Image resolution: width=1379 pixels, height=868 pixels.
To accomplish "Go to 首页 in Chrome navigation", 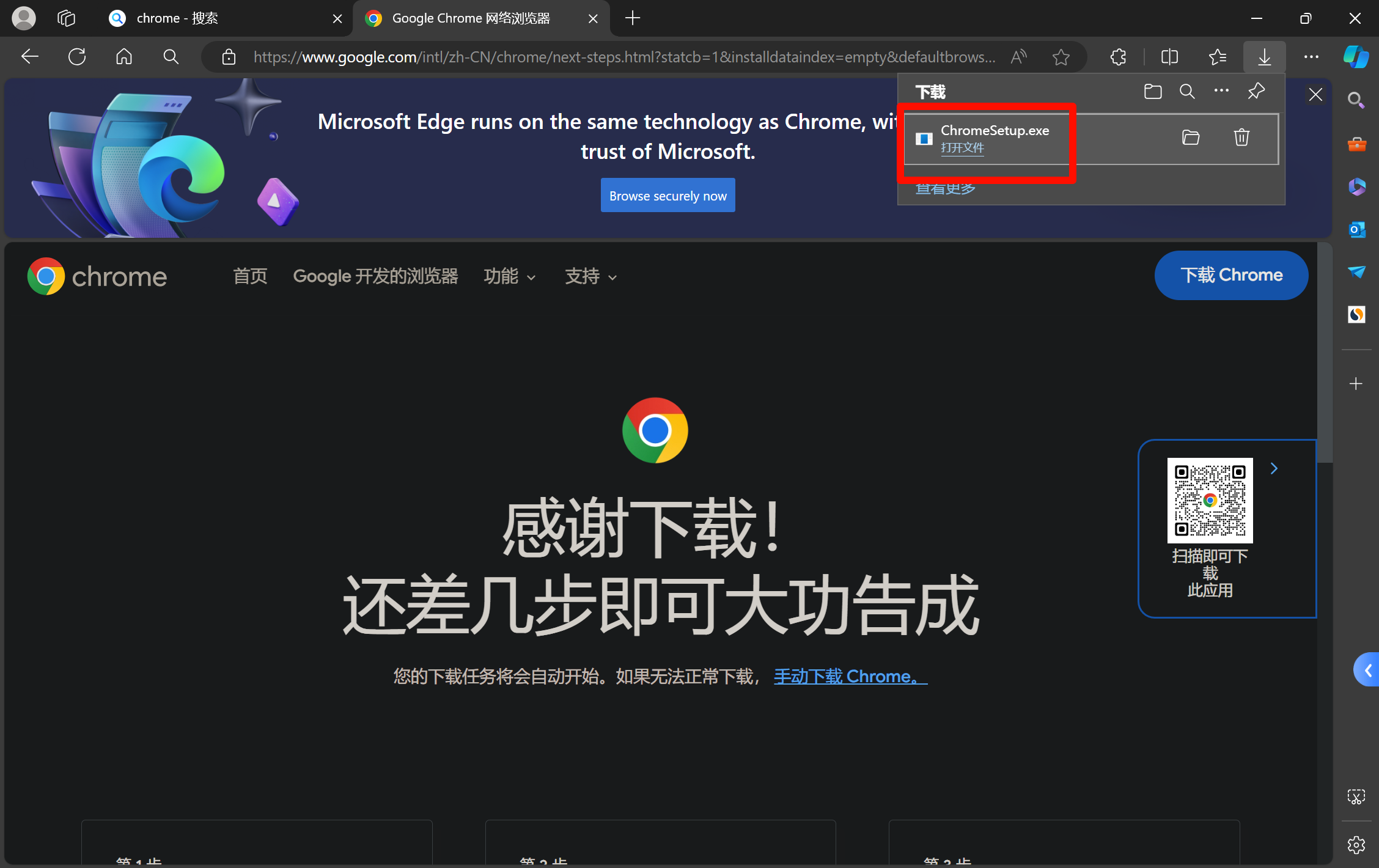I will 250,276.
